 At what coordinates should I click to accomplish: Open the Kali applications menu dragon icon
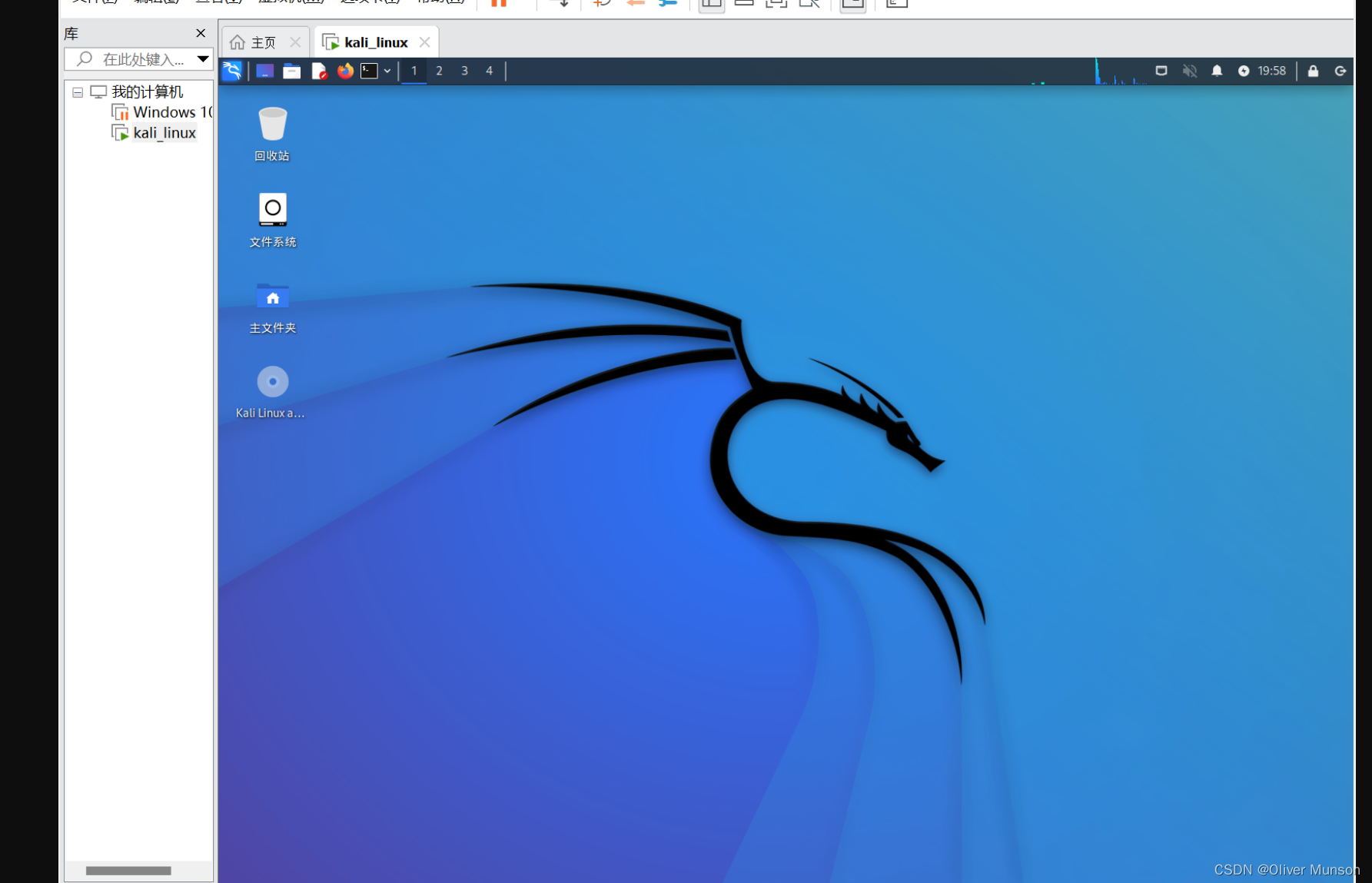[x=232, y=71]
